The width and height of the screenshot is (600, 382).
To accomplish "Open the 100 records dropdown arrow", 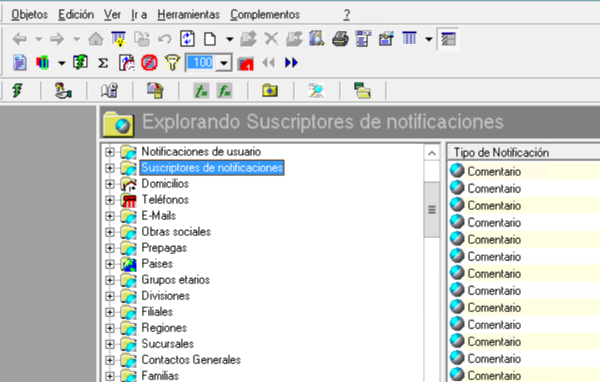I will [x=224, y=63].
